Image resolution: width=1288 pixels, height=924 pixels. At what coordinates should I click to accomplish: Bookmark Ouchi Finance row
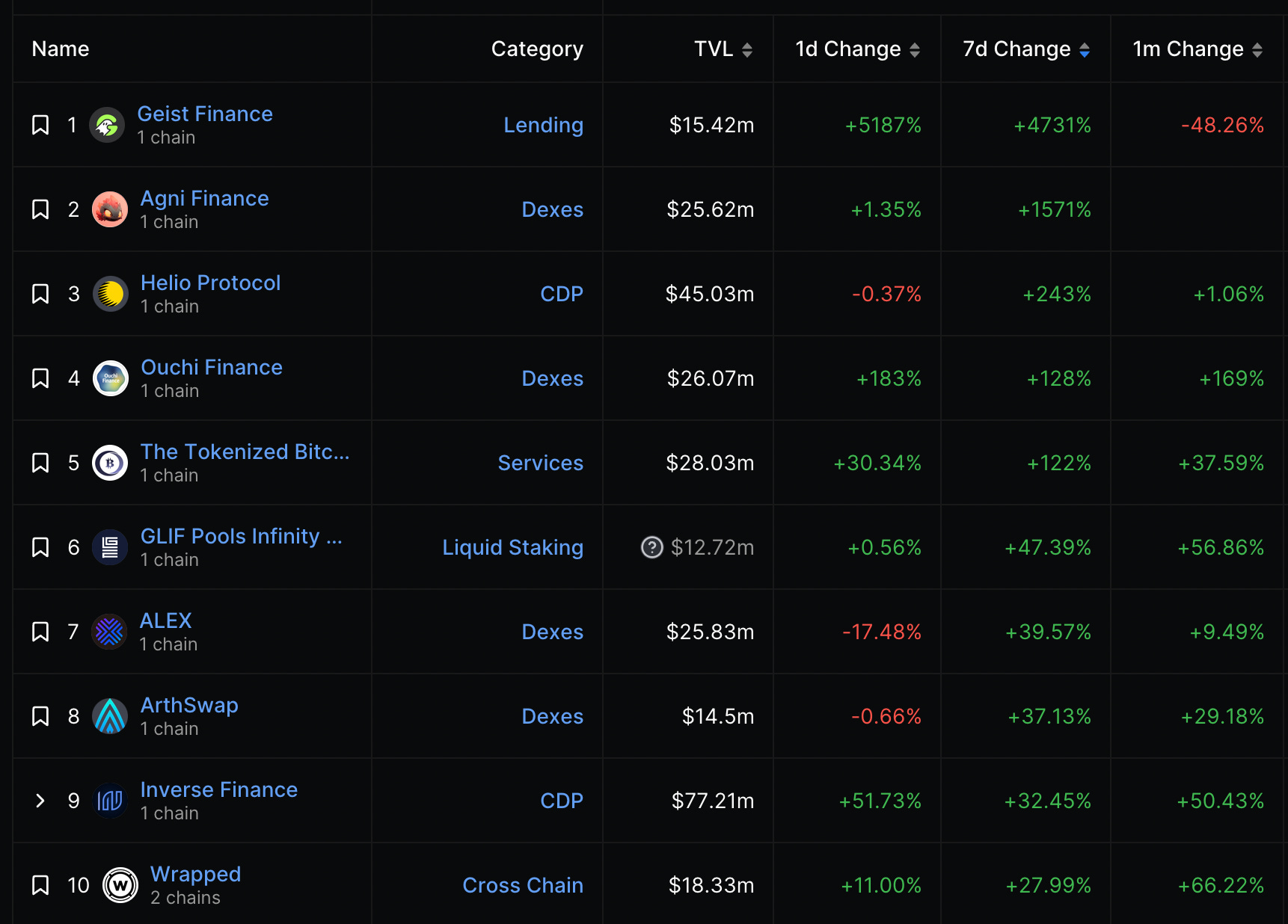[40, 378]
